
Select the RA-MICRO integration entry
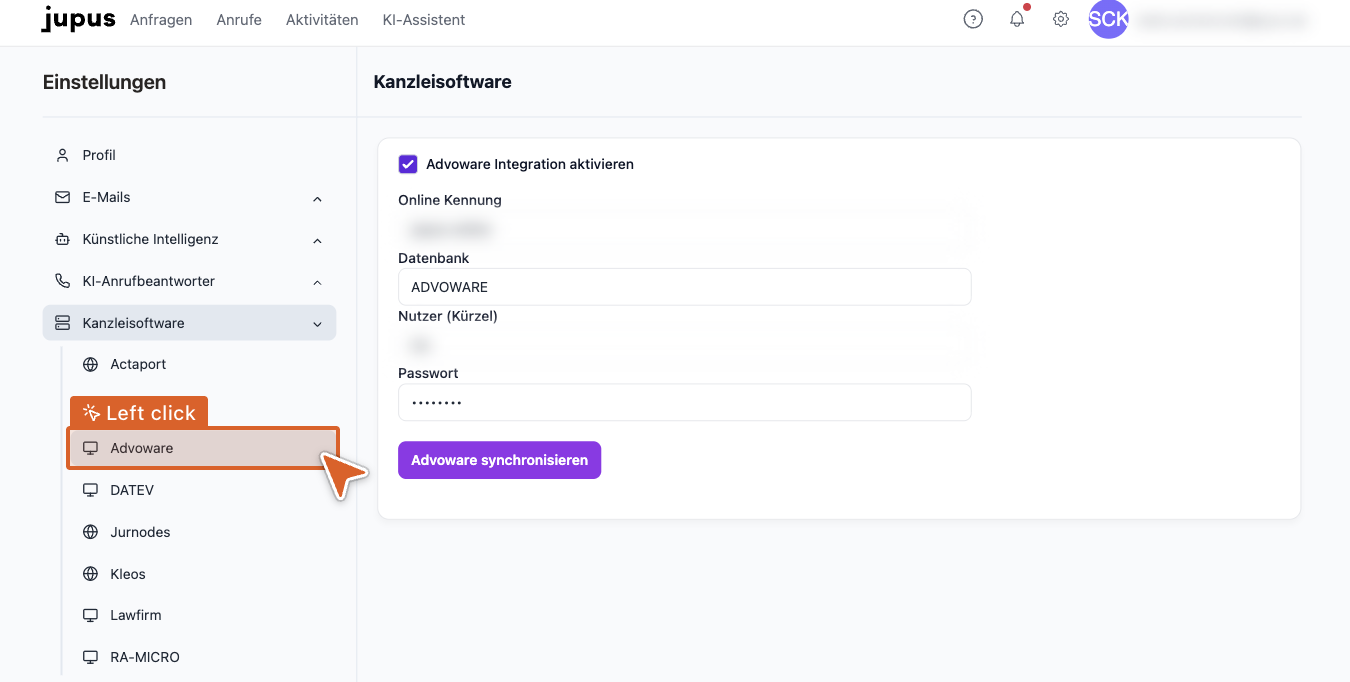[203, 657]
